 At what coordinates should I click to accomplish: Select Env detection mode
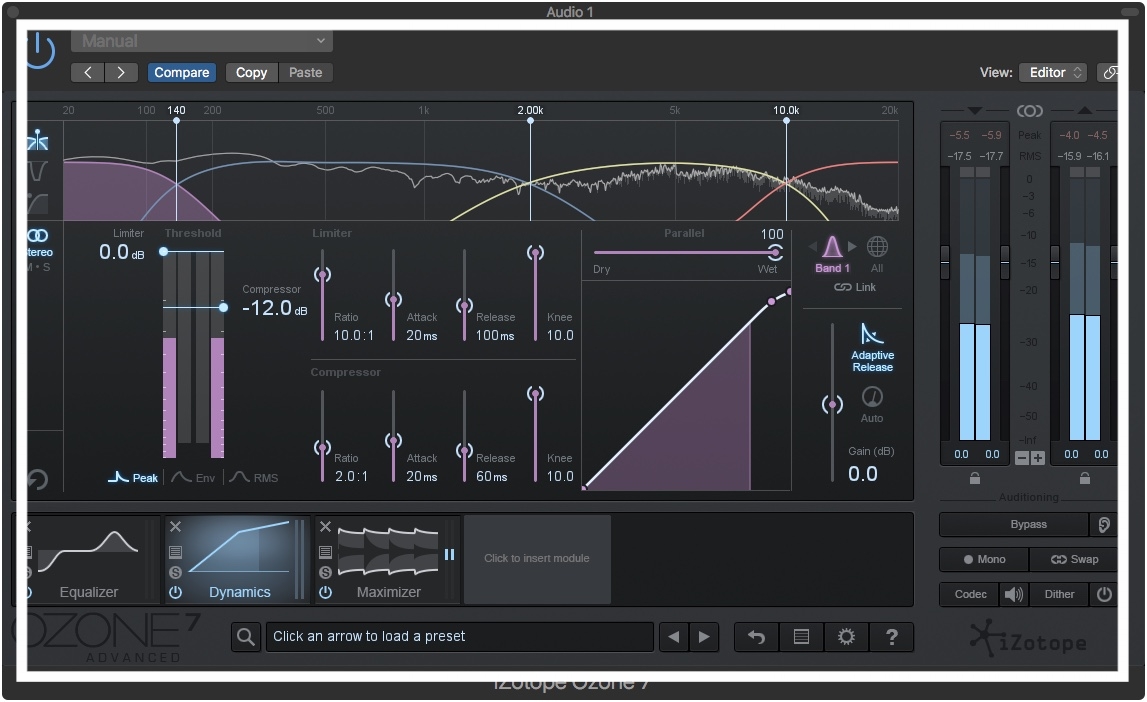point(194,478)
